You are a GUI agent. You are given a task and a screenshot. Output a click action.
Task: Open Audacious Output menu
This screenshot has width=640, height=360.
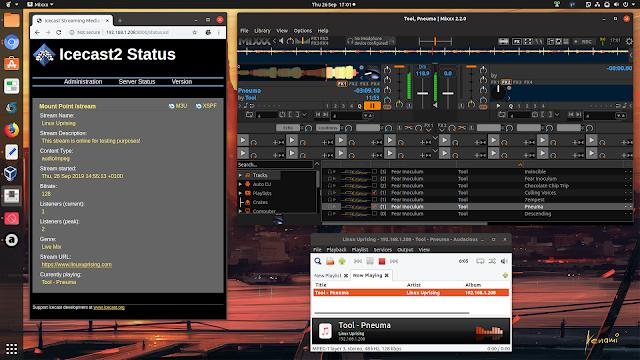(x=405, y=249)
